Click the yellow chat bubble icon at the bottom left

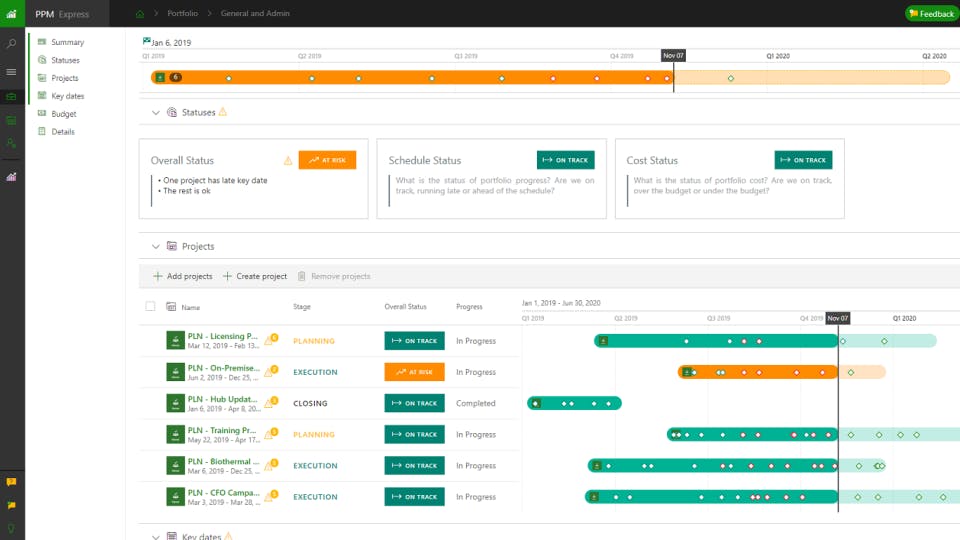pyautogui.click(x=11, y=482)
